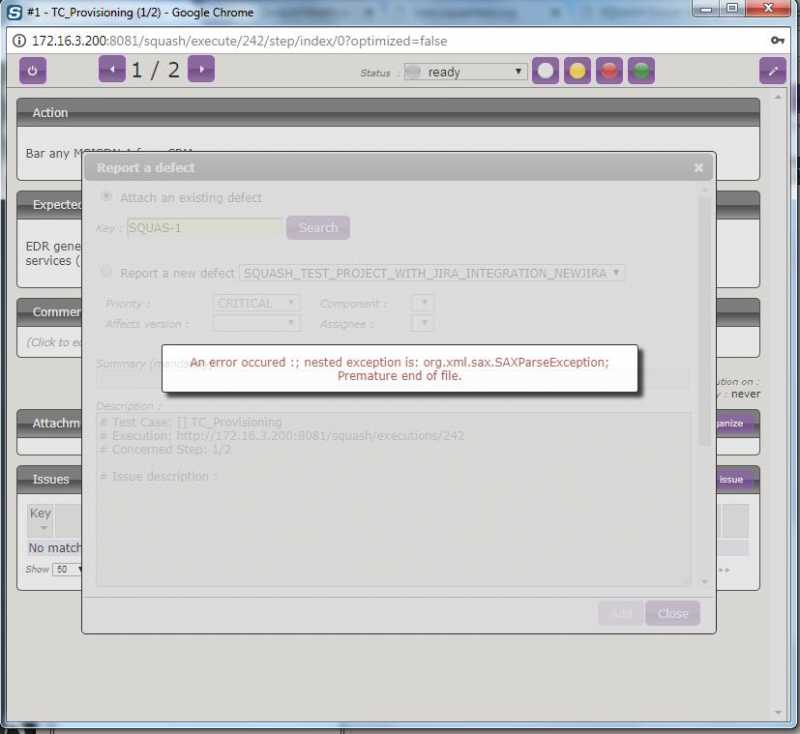Click the Key column sort header
Screen dimensions: 800x734
pos(40,520)
